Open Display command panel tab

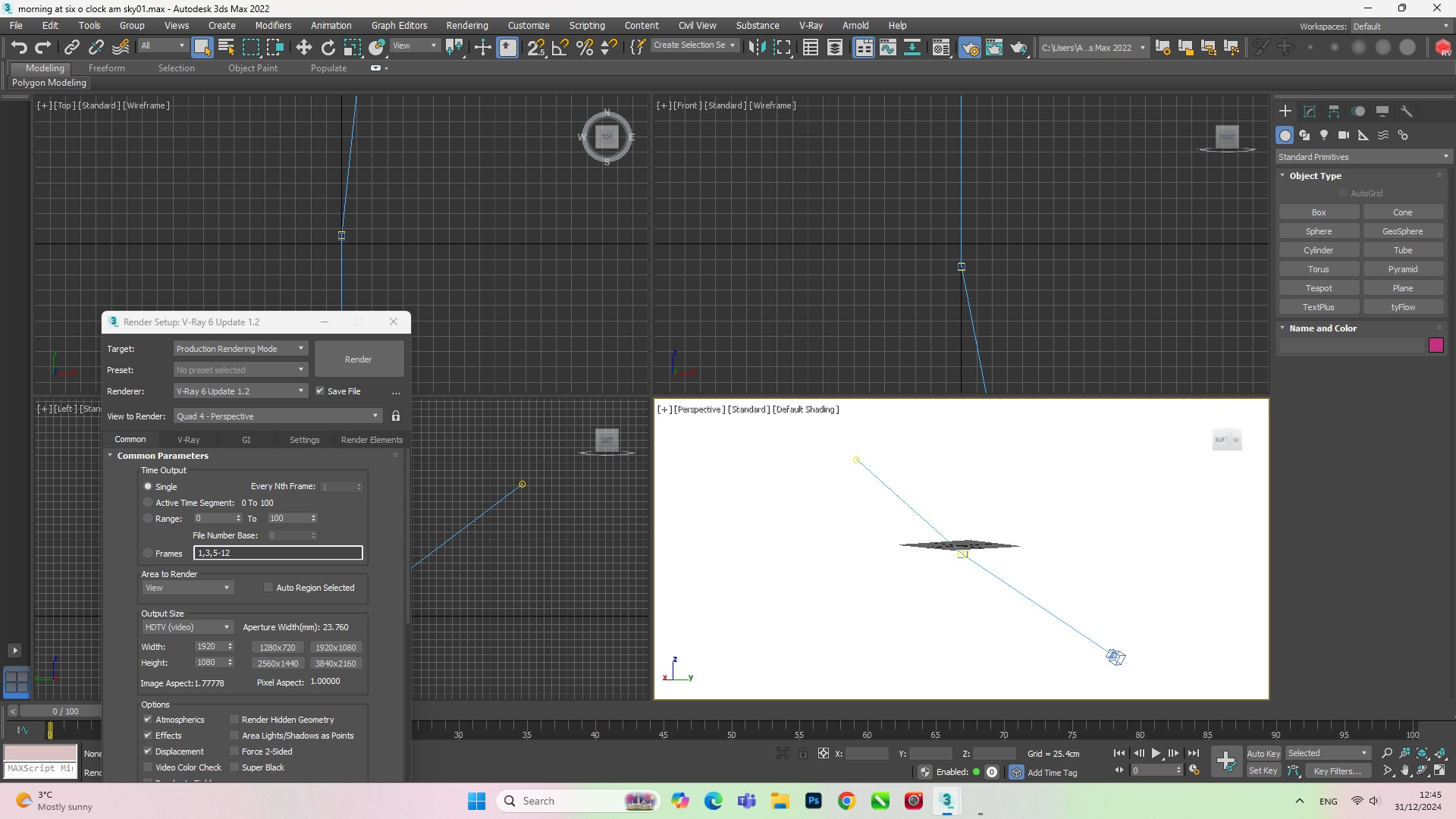1382,111
